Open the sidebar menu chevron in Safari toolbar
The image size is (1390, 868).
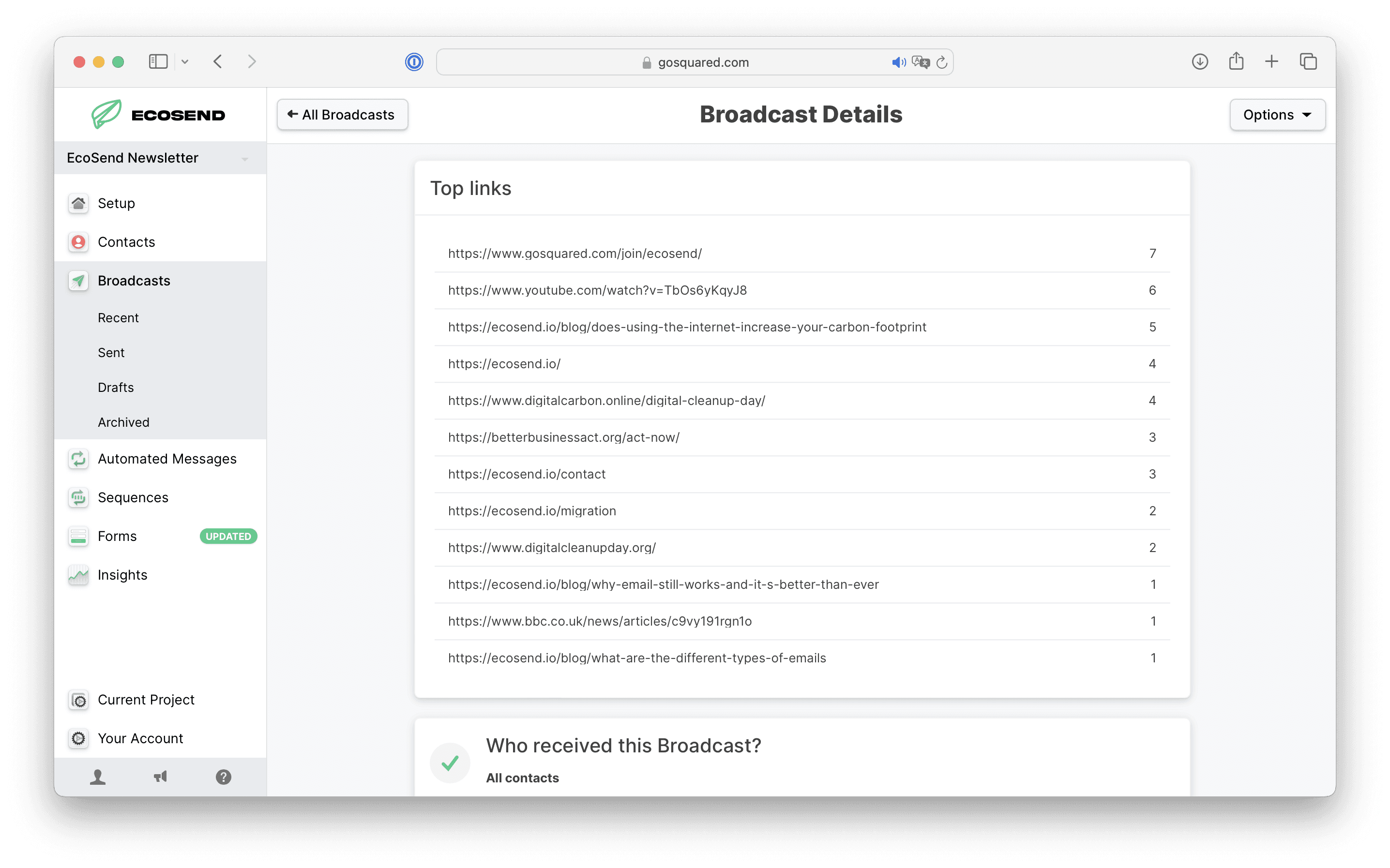185,61
